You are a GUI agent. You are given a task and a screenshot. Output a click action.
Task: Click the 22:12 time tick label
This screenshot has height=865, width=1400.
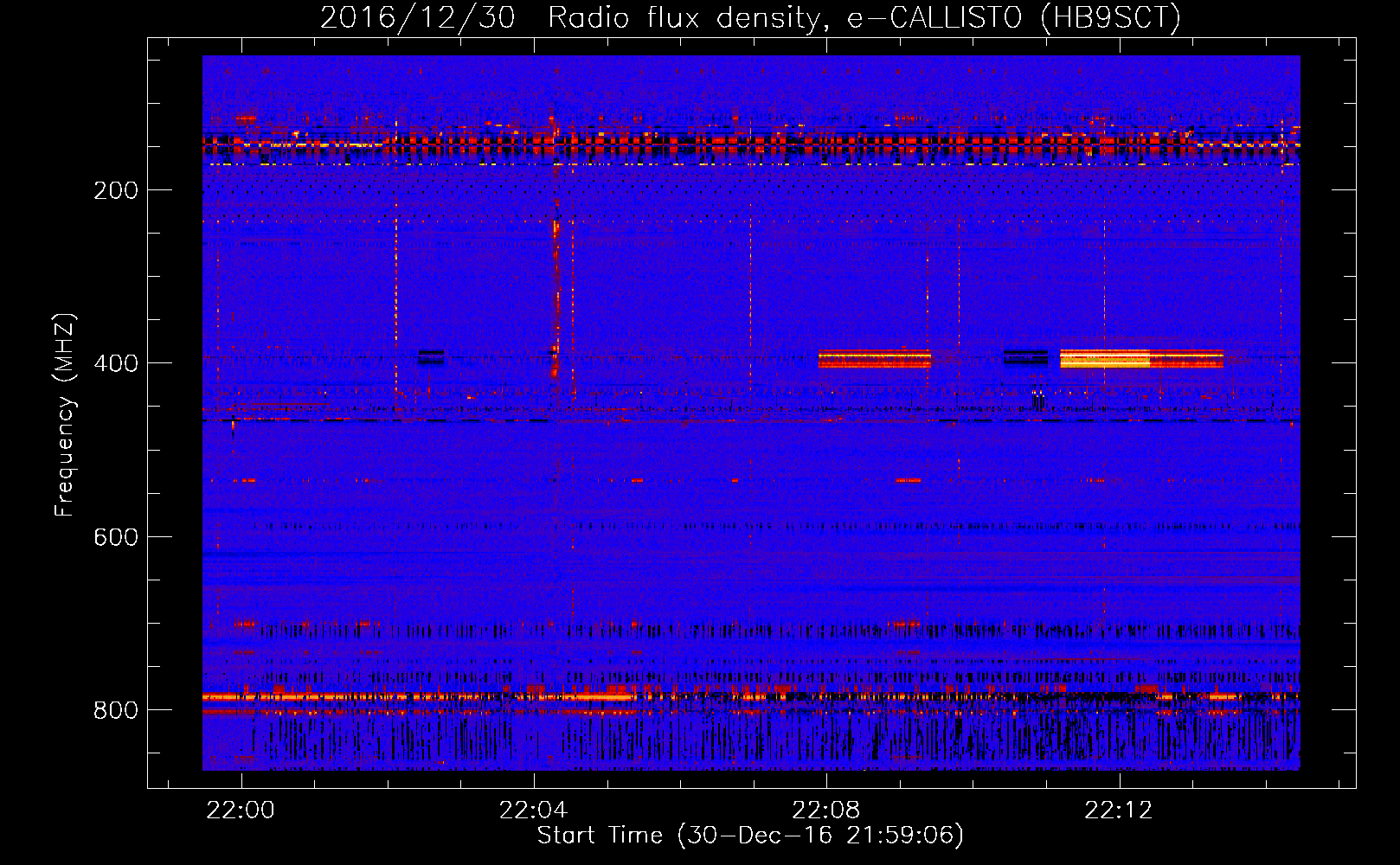1119,810
